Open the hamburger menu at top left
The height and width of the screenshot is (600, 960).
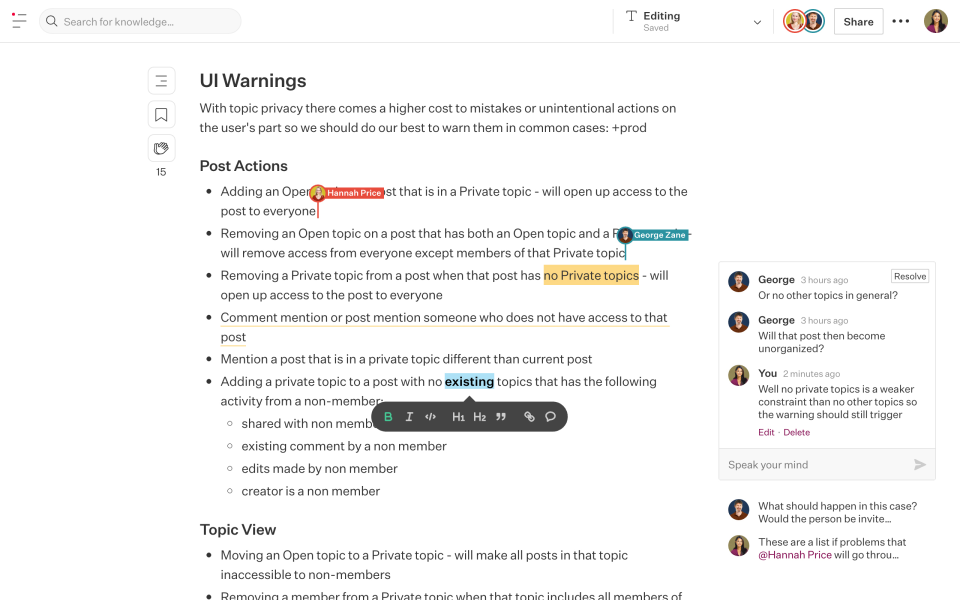pyautogui.click(x=19, y=21)
